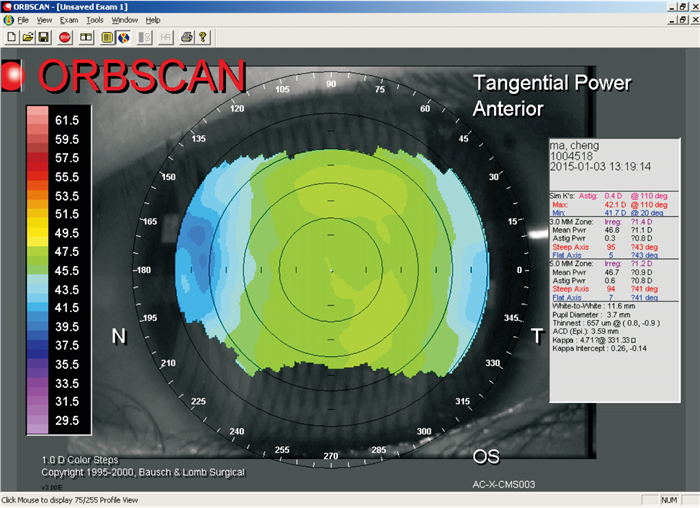700x508 pixels.
Task: Click the yellow square map toolbar icon
Action: click(107, 37)
